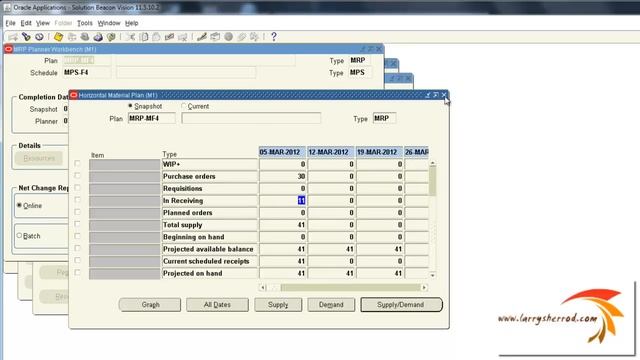Click Oracle icon in Horizontal Material Plan title bar
This screenshot has height=360, width=640.
point(74,95)
